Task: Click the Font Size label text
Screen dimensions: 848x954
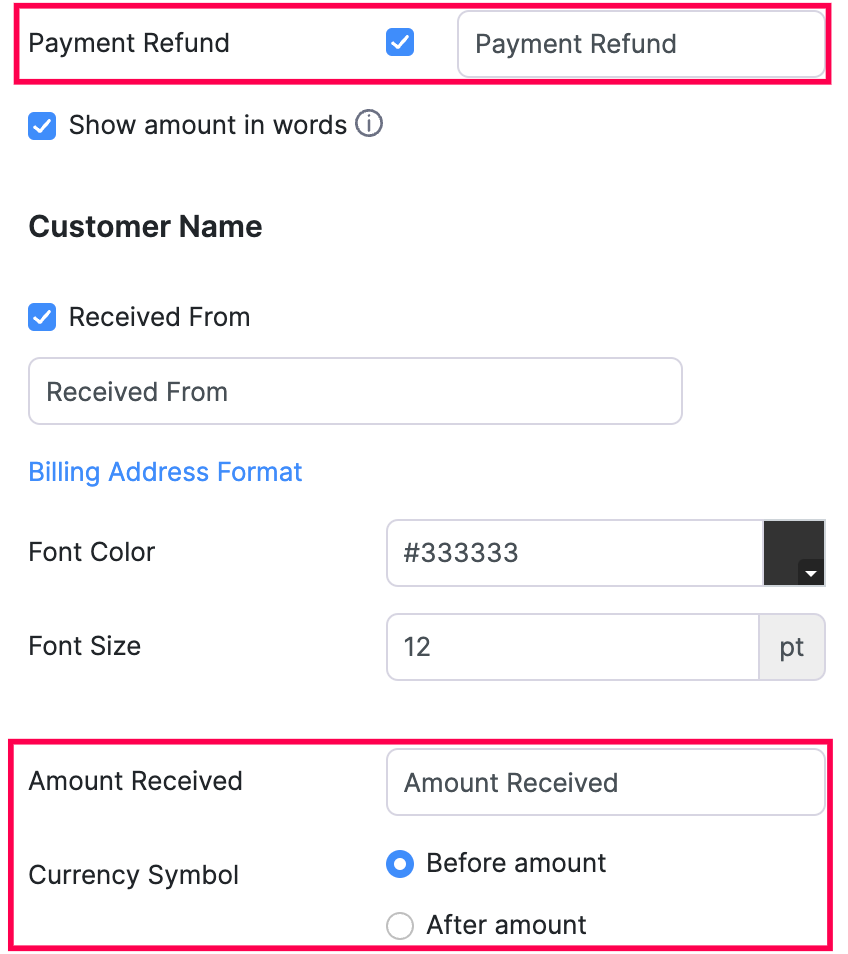Action: coord(85,646)
